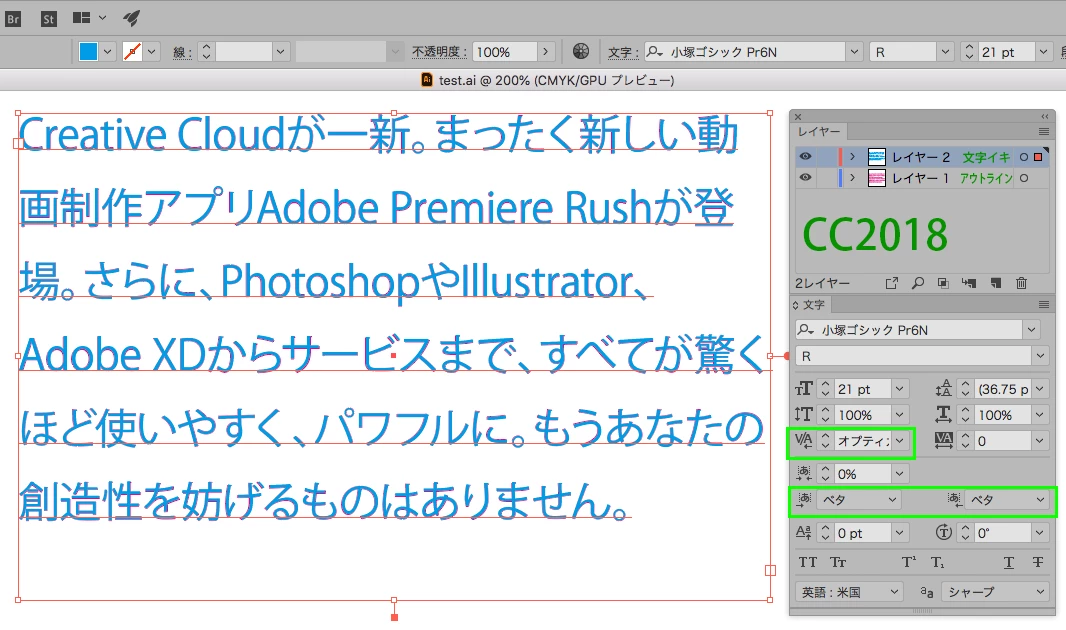Open the right aki ベタ dropdown
The height and width of the screenshot is (630, 1066).
click(x=1006, y=500)
